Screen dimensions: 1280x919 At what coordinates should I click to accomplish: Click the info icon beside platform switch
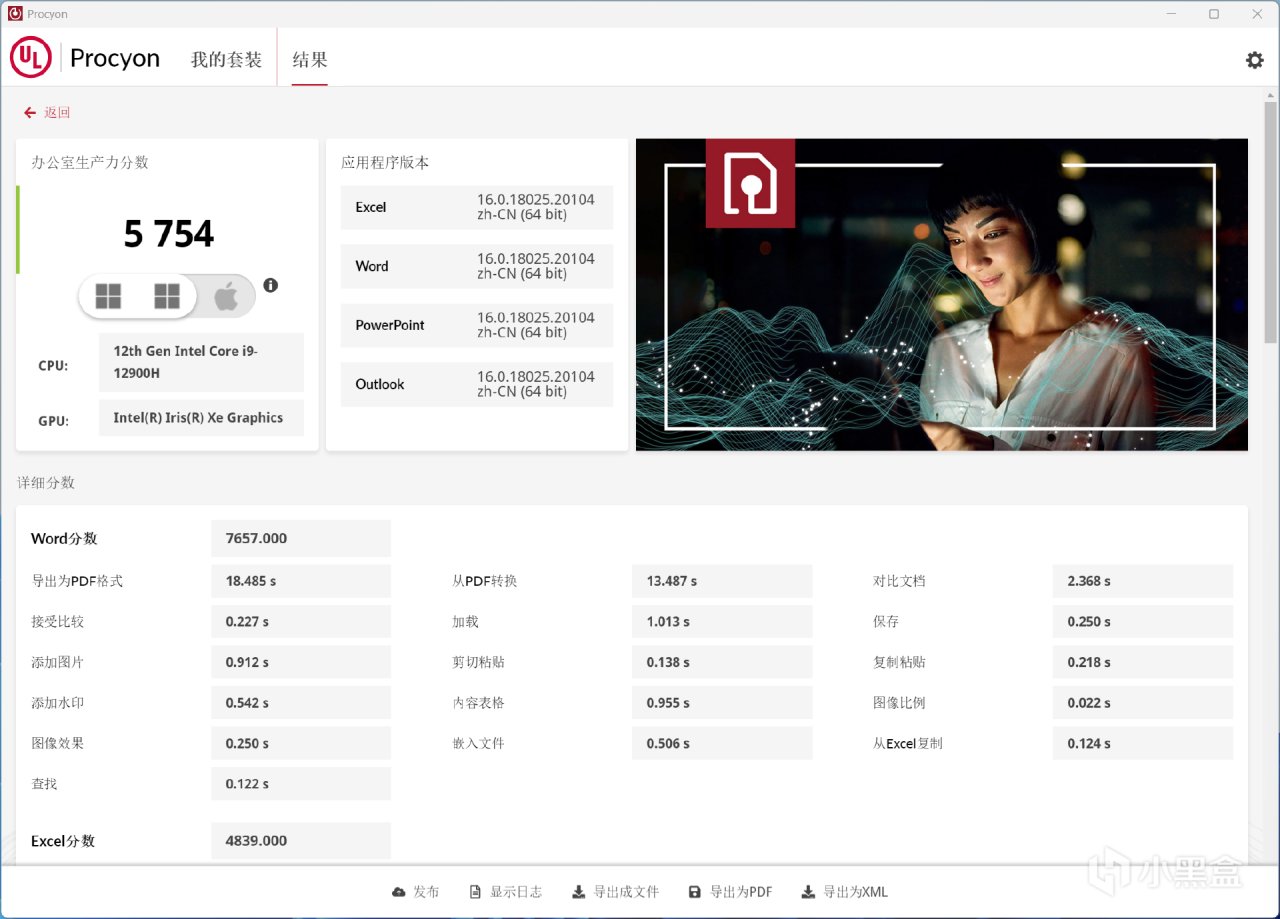(x=270, y=285)
